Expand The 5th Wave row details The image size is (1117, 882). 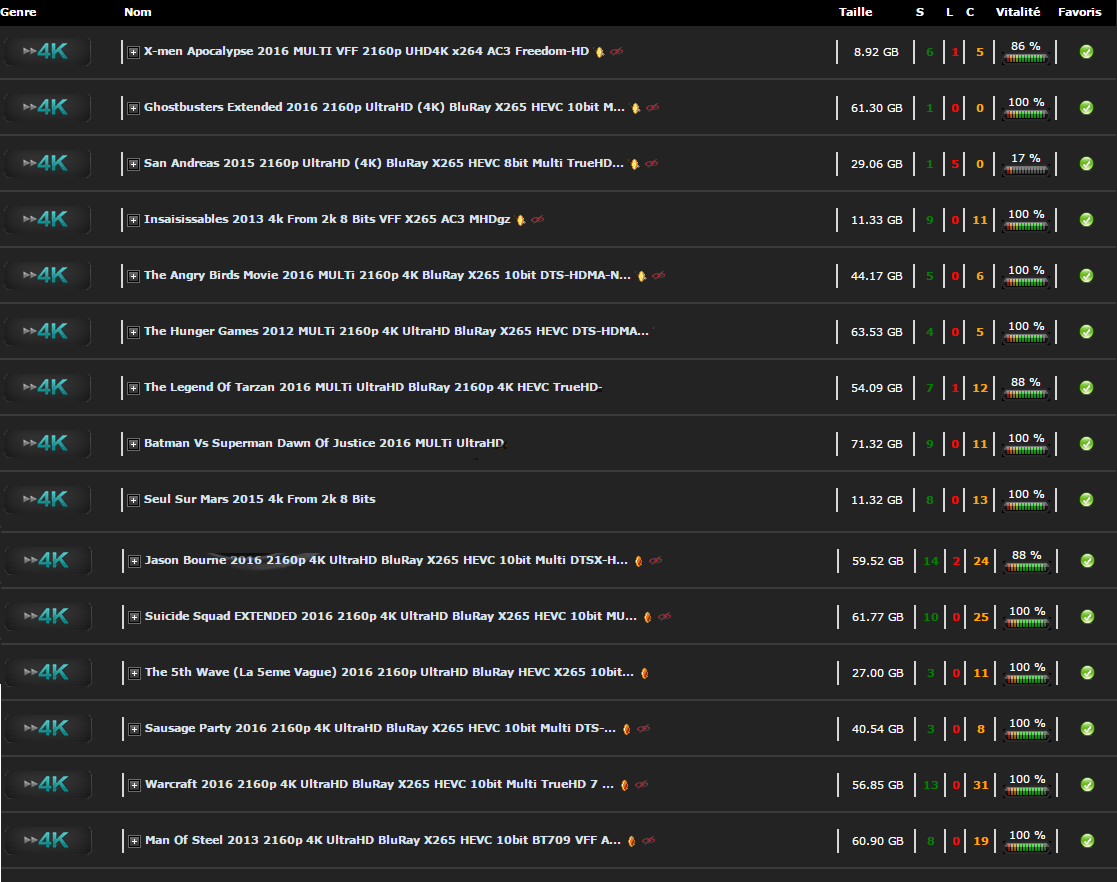tap(134, 673)
